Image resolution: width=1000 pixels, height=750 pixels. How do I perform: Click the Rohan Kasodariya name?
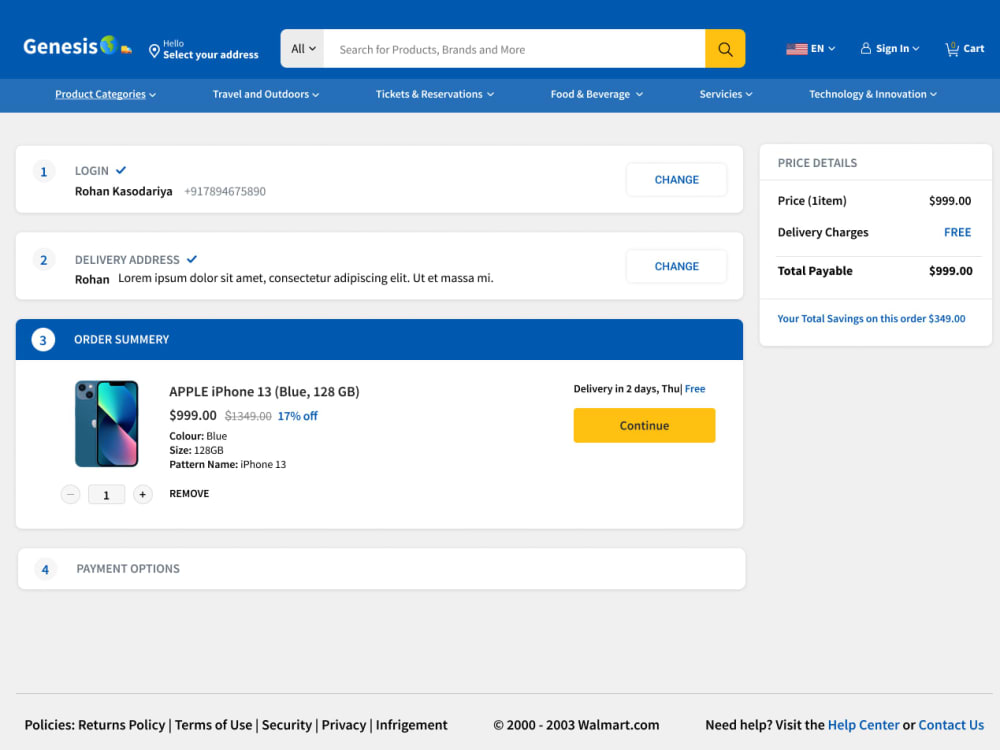click(x=124, y=191)
